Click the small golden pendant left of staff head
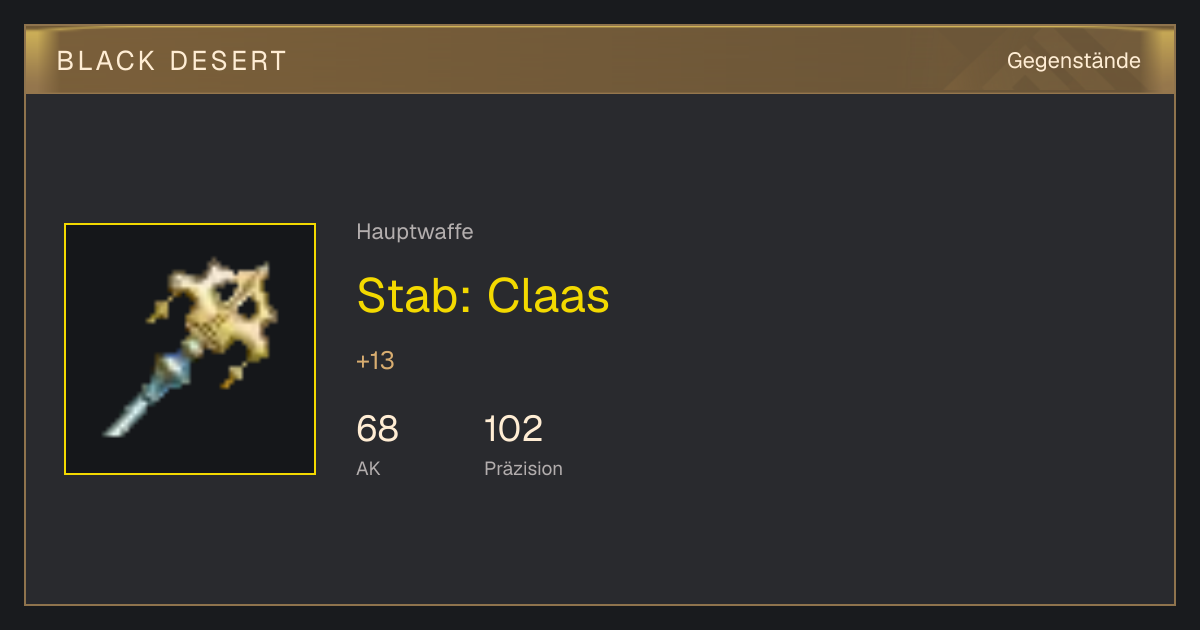The height and width of the screenshot is (630, 1200). (158, 311)
